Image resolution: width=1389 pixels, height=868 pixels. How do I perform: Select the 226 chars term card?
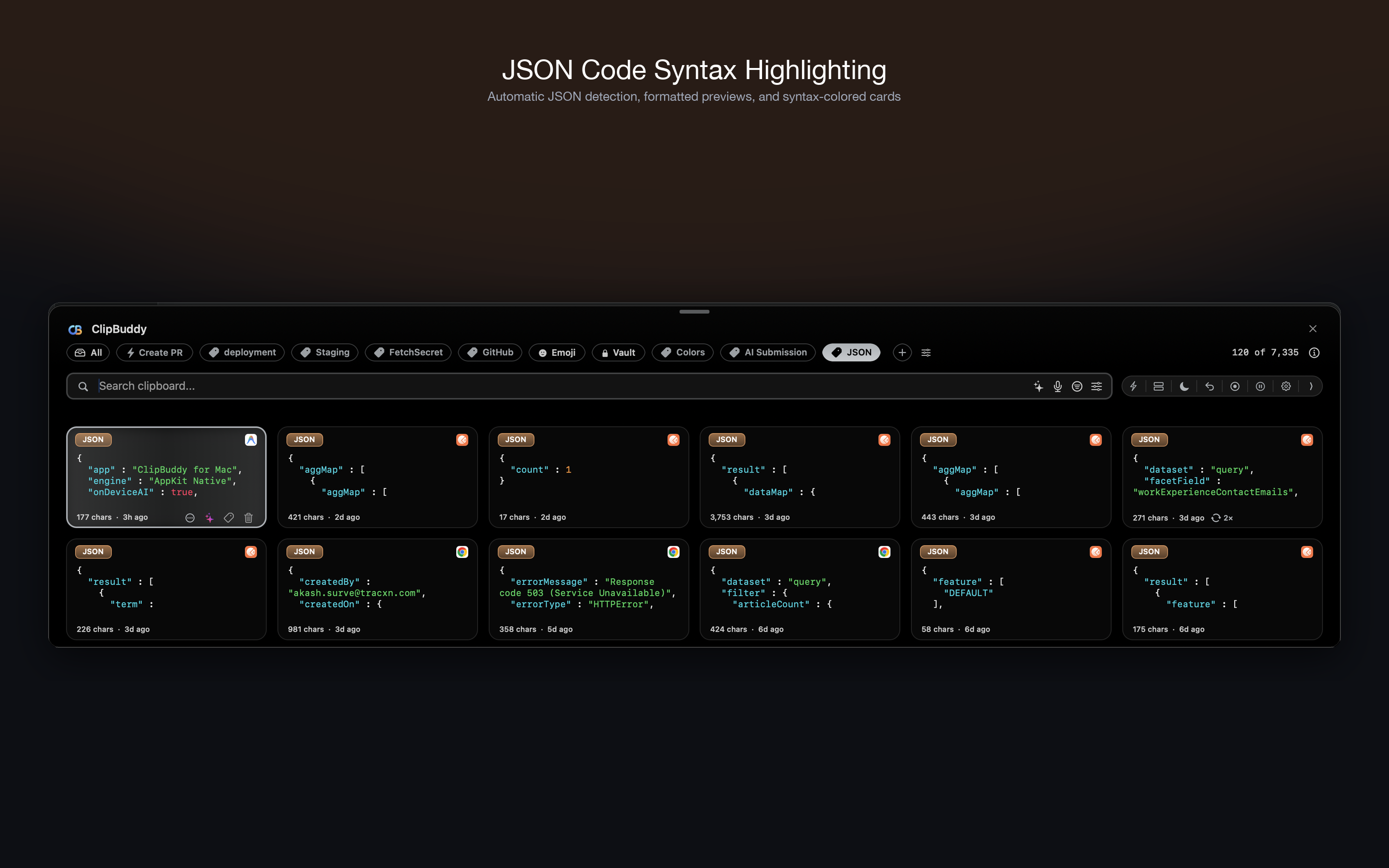166,589
